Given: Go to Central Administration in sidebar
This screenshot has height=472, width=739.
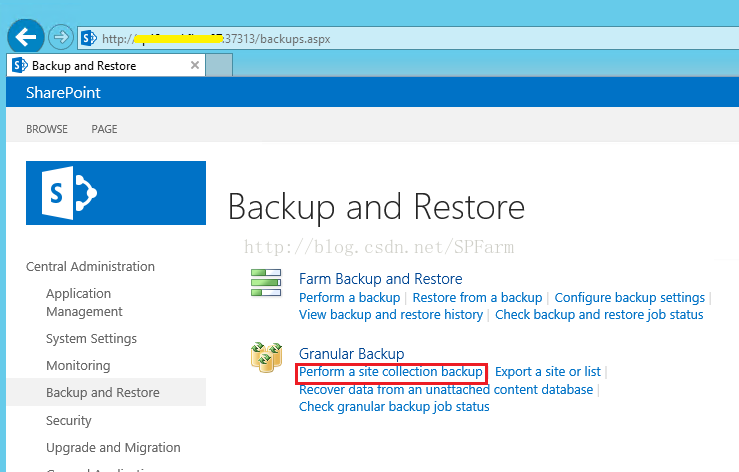Looking at the screenshot, I should (x=90, y=266).
